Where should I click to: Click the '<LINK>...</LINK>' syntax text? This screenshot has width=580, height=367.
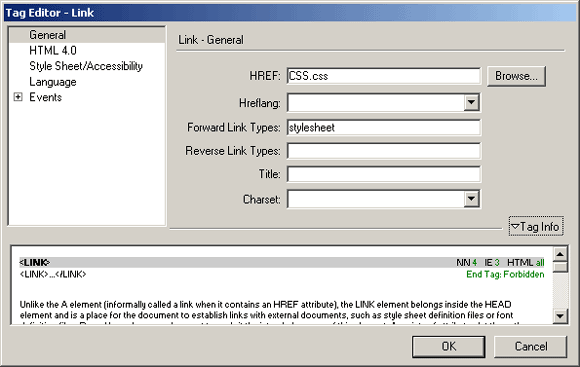point(53,274)
